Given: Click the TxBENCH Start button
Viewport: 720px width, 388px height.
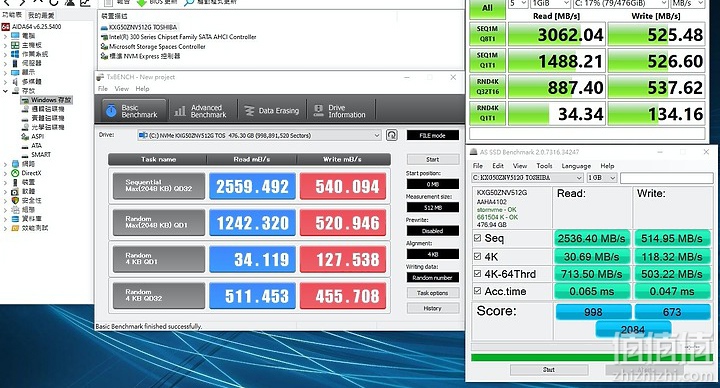Looking at the screenshot, I should coord(433,159).
